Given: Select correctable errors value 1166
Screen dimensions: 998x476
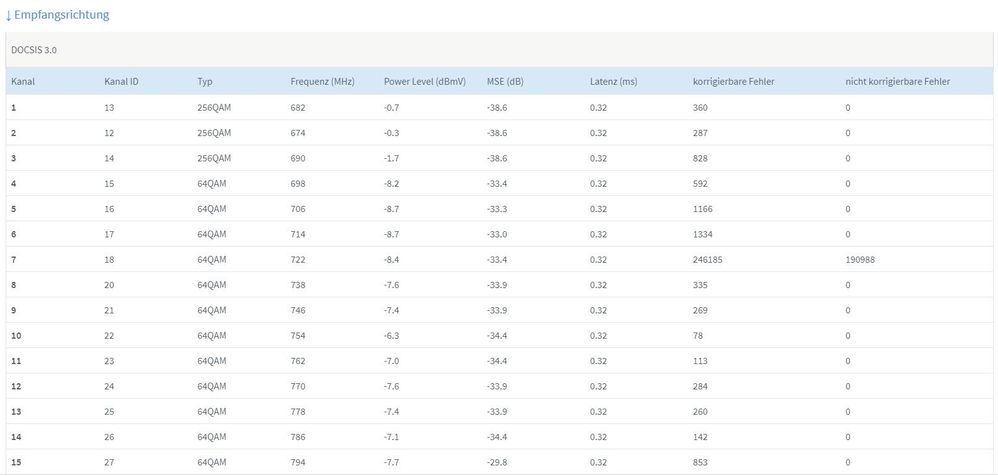Looking at the screenshot, I should tap(703, 209).
